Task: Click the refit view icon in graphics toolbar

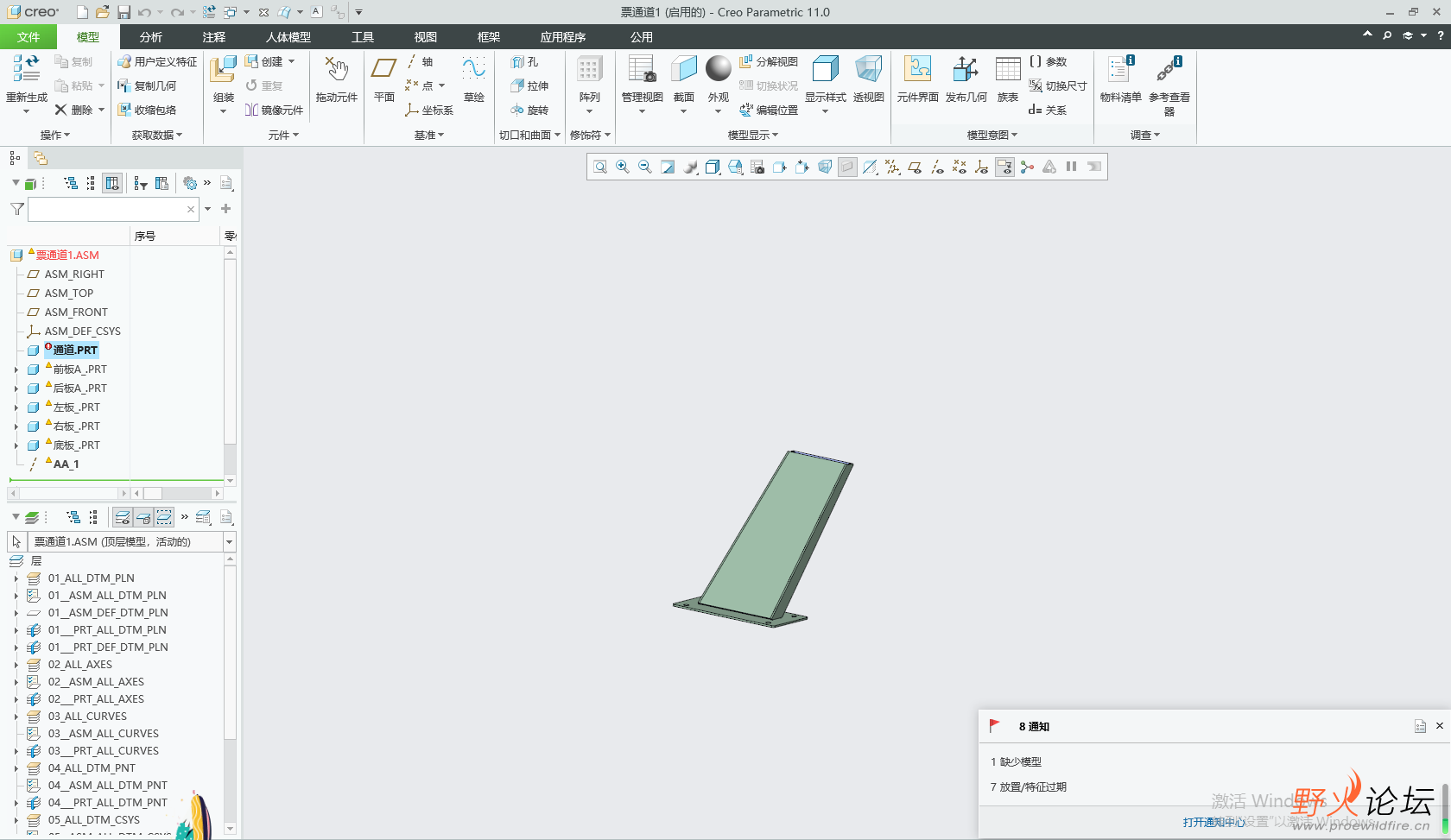Action: (600, 167)
